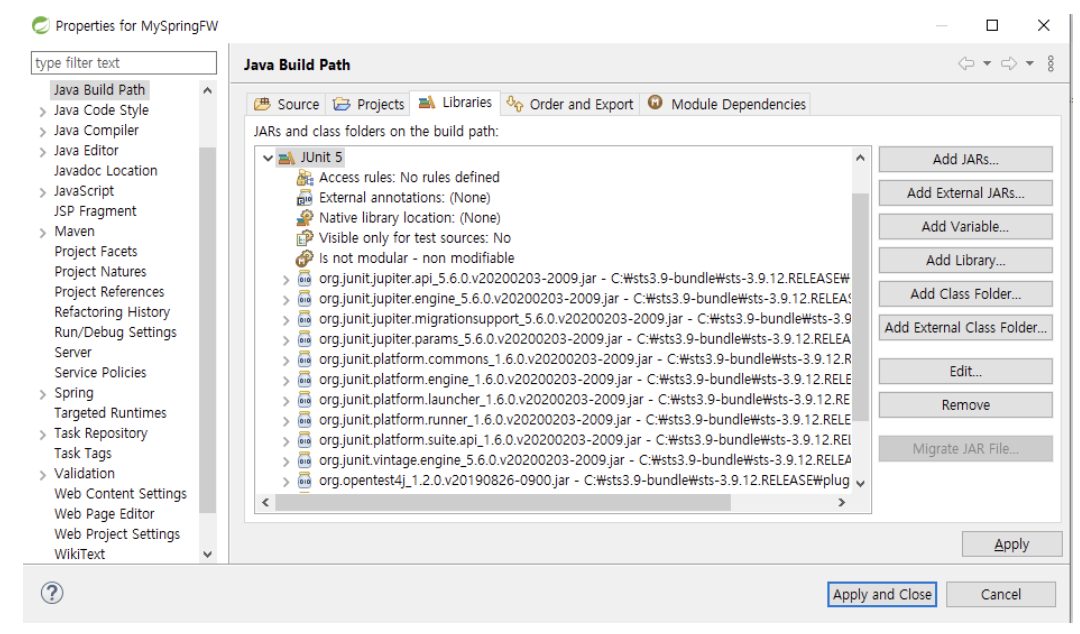Expand the org.junit.jupiter.engine jar entry
The width and height of the screenshot is (1080, 634).
click(x=286, y=300)
